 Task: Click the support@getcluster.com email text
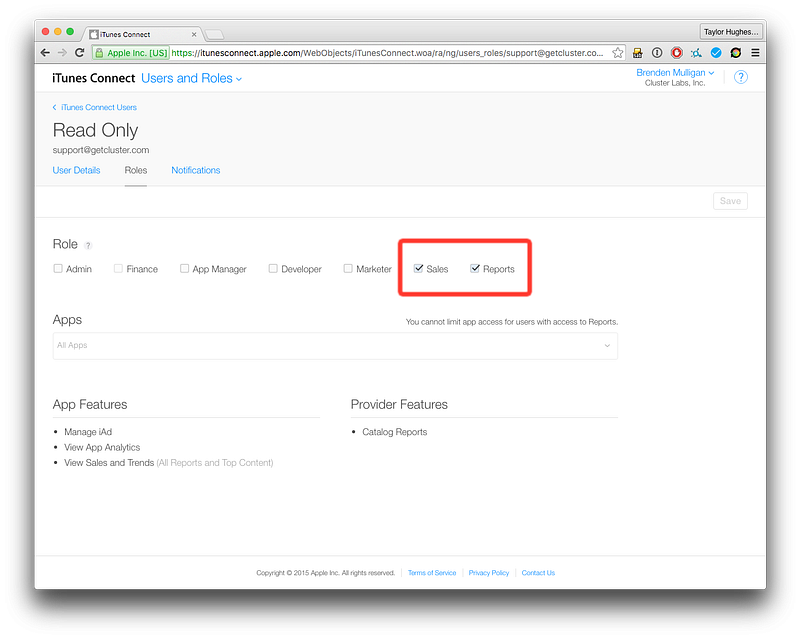101,150
